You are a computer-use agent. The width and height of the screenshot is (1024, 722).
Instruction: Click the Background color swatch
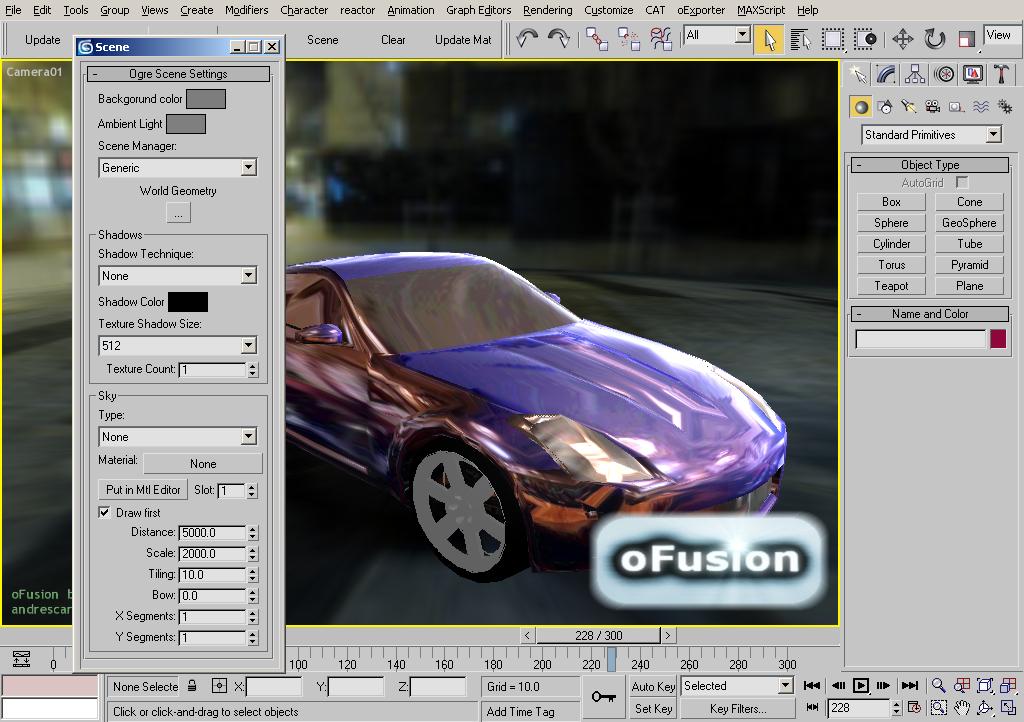coord(206,99)
